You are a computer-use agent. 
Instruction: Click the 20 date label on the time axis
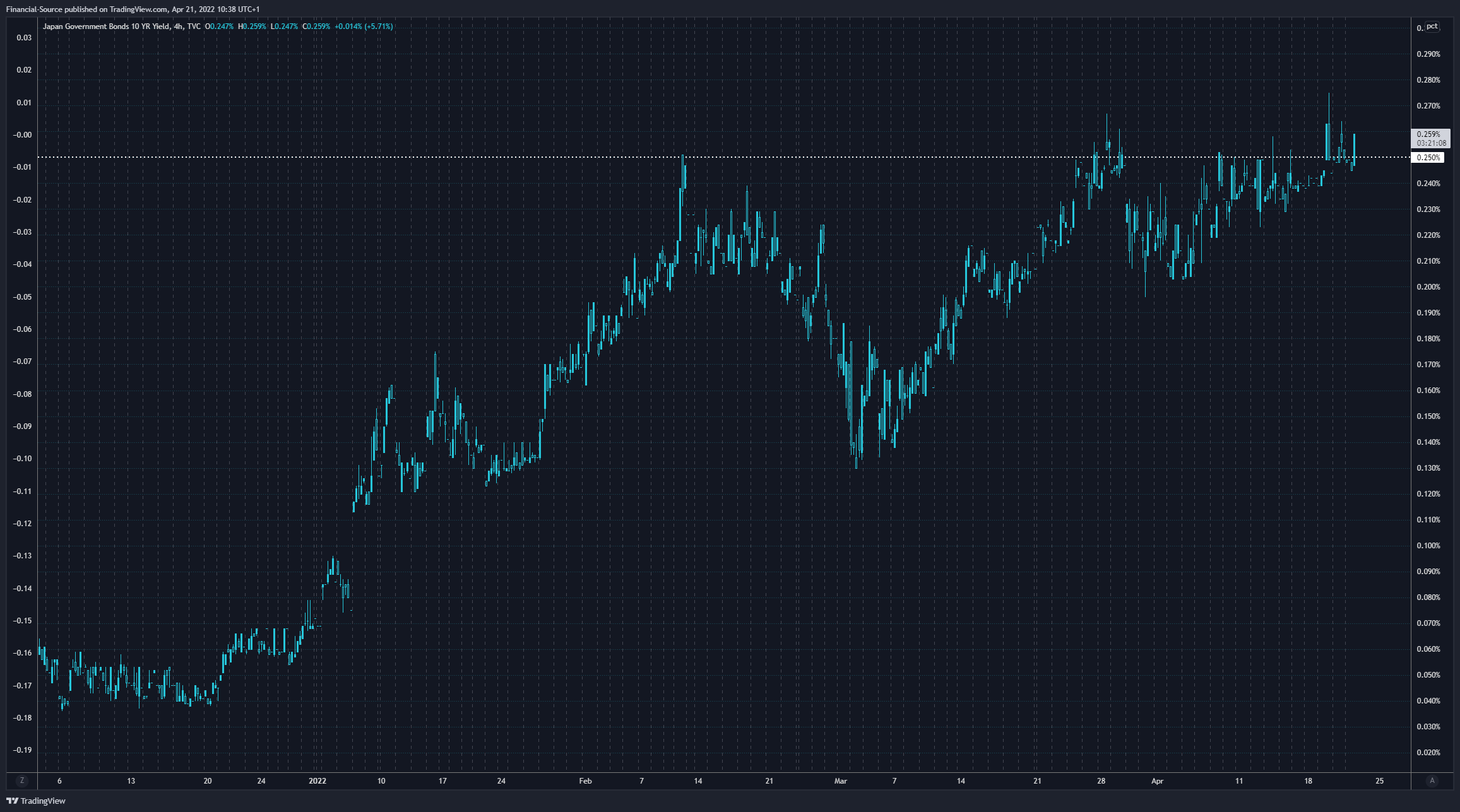(x=208, y=781)
